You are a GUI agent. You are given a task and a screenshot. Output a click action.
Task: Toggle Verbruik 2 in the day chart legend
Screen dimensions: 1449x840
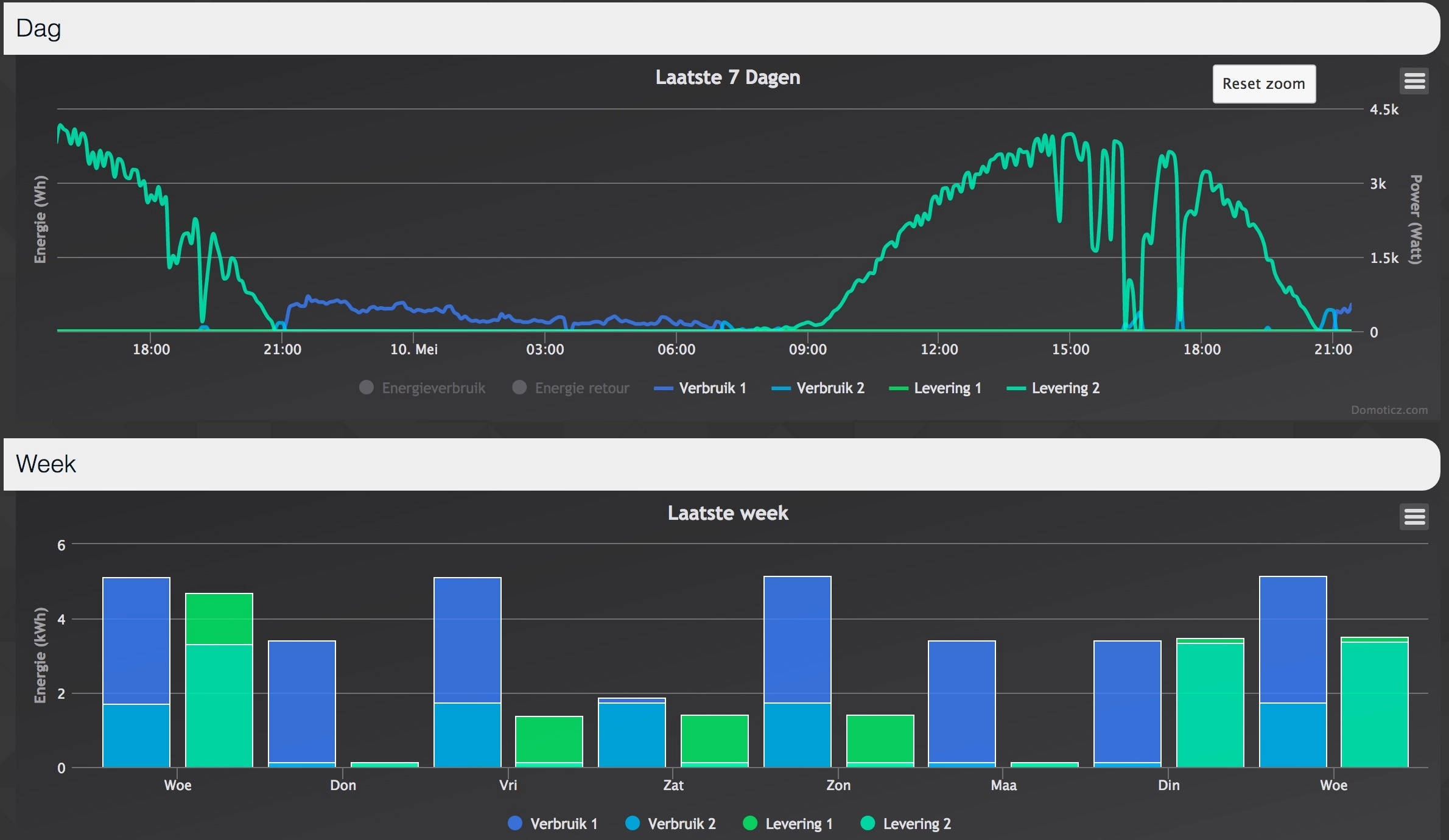[830, 388]
